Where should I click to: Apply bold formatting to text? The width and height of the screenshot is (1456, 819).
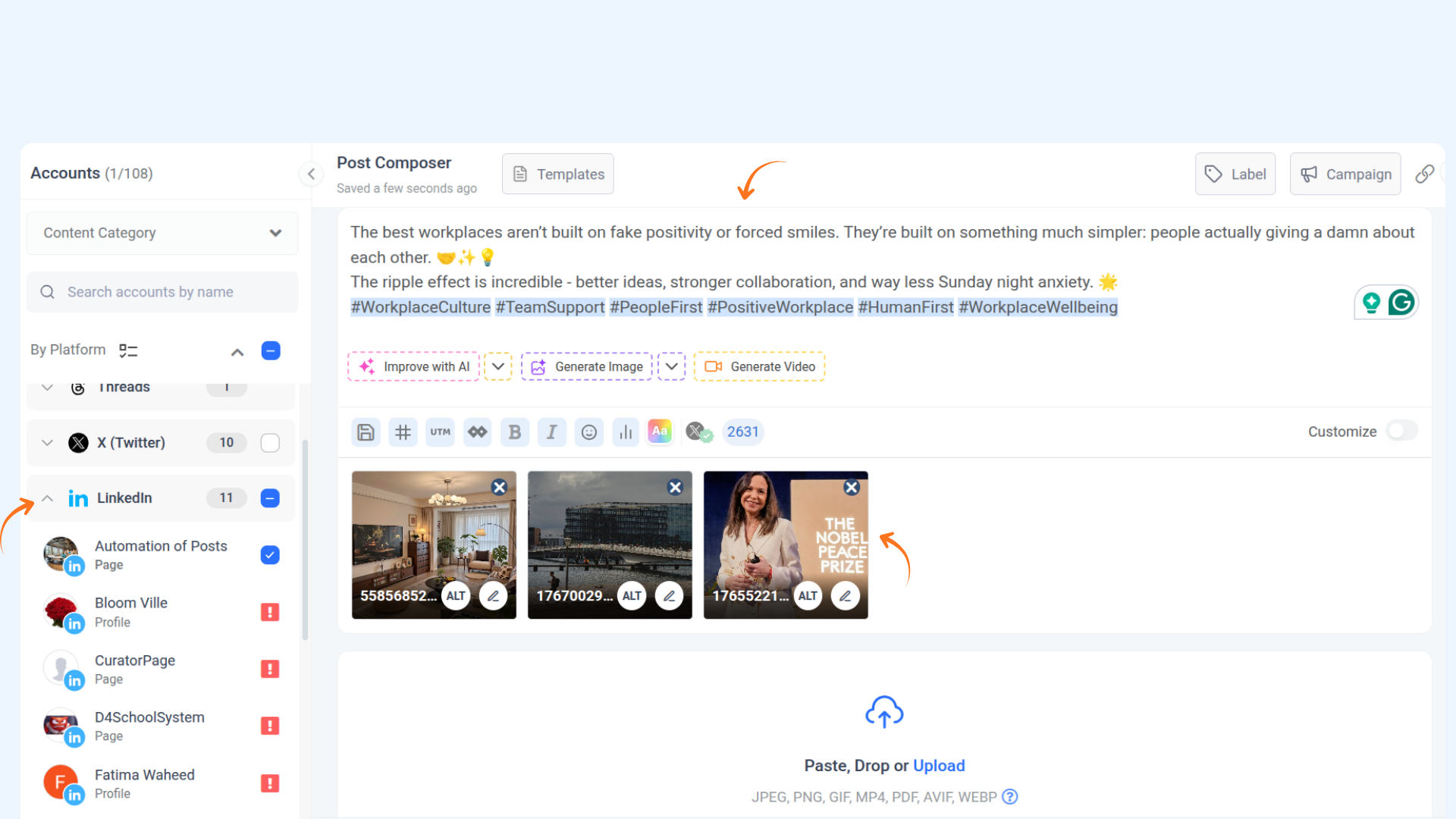point(514,432)
